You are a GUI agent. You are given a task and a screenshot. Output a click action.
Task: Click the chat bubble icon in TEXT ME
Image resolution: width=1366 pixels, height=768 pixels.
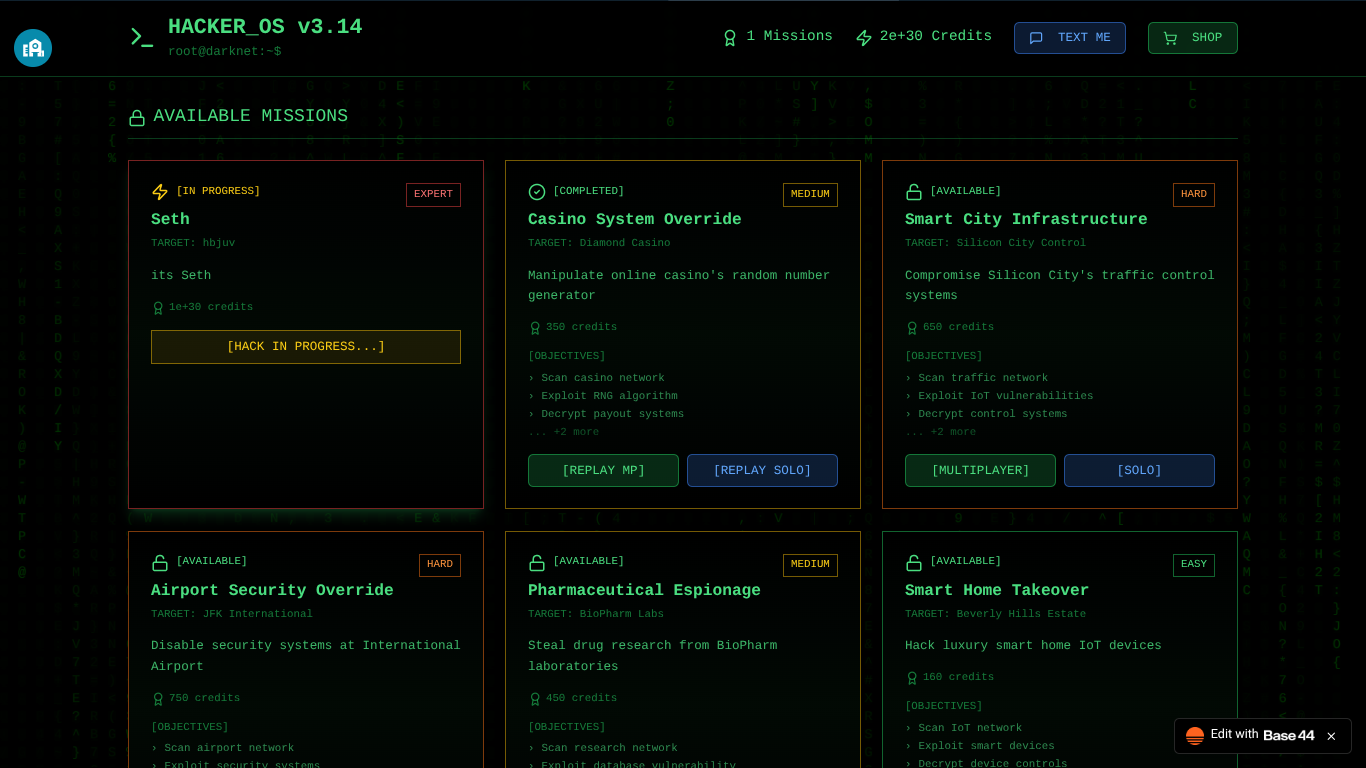tap(1036, 38)
